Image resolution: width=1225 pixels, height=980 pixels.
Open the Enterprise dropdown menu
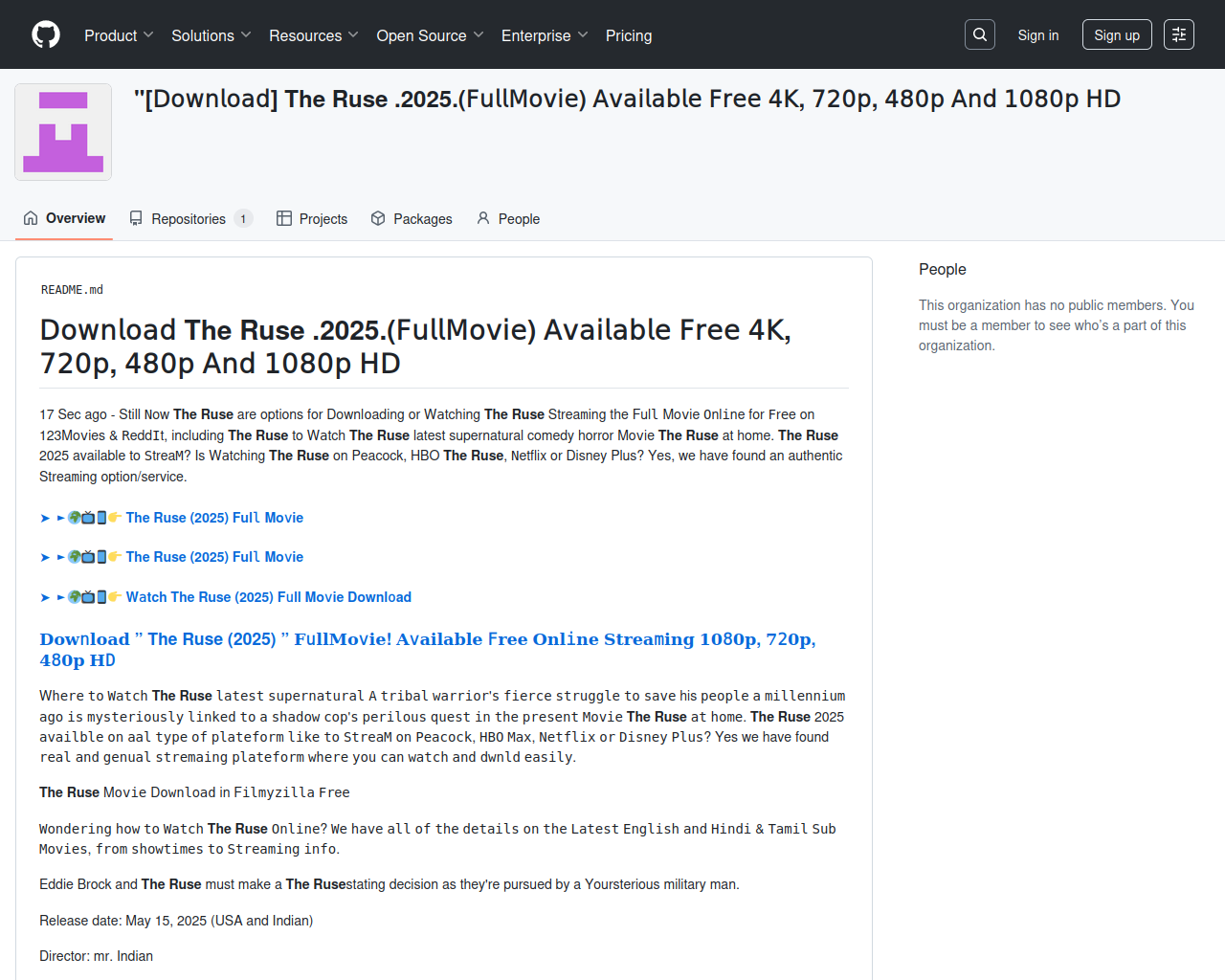pyautogui.click(x=544, y=35)
